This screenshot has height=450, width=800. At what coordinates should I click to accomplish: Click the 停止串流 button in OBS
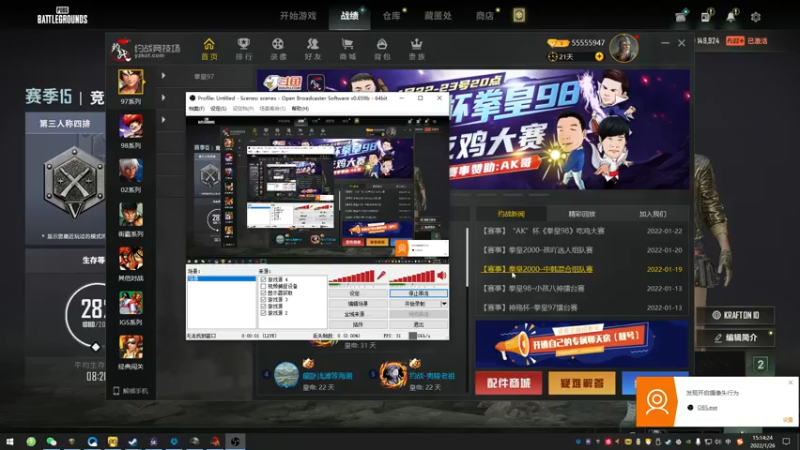(418, 293)
